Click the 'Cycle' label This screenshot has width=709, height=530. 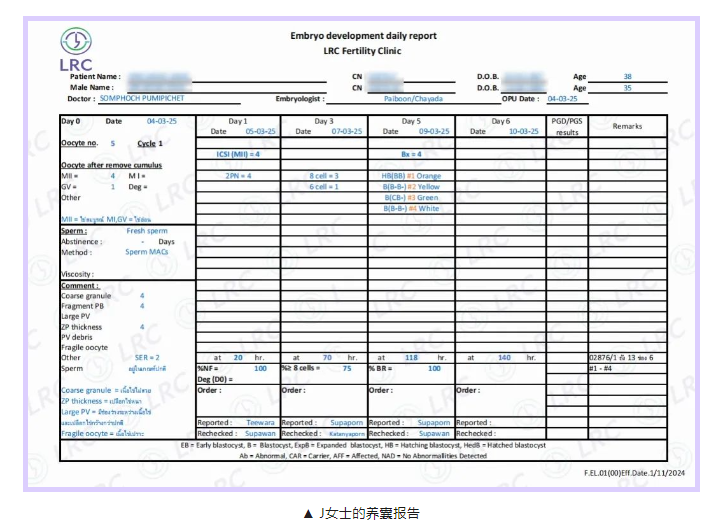147,143
